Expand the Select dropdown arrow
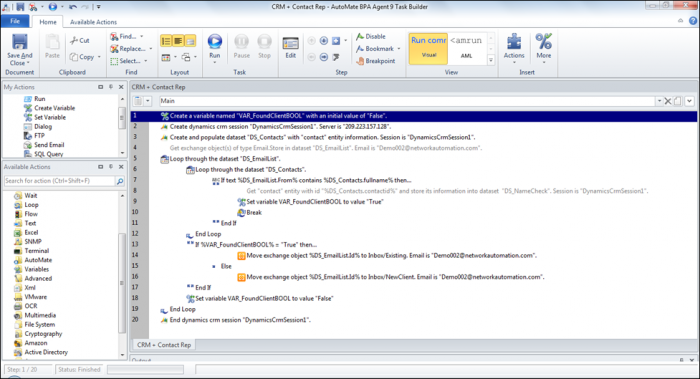 (x=146, y=61)
